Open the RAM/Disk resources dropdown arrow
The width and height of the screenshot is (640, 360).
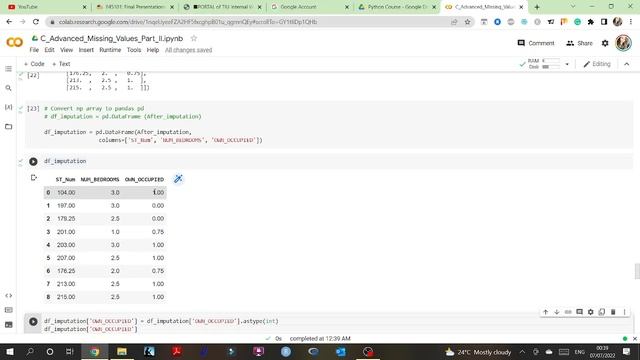(567, 64)
